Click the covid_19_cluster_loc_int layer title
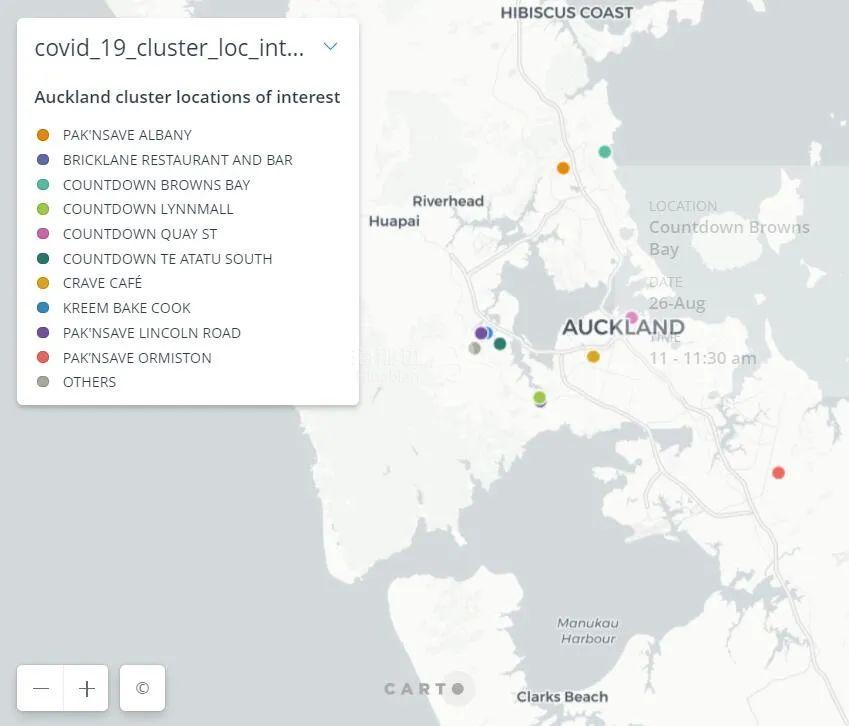This screenshot has height=726, width=849. (169, 48)
